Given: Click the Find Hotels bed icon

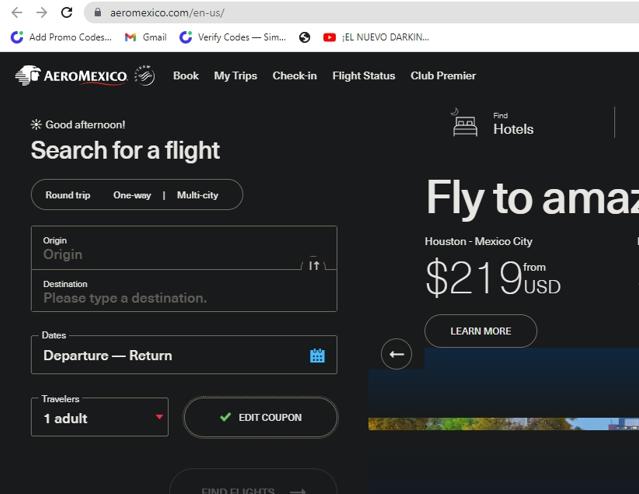Looking at the screenshot, I should coord(465,123).
